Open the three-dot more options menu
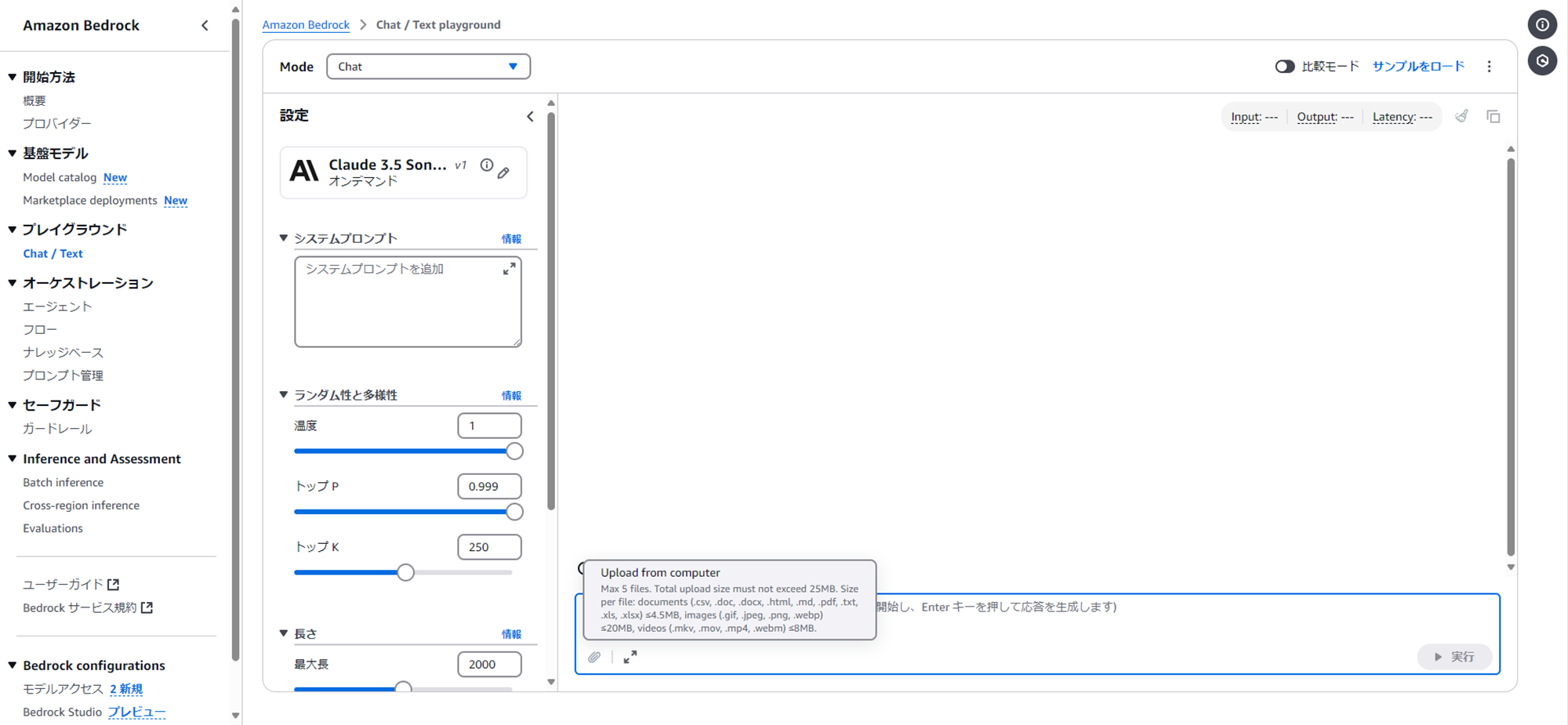Image resolution: width=1568 pixels, height=725 pixels. [x=1490, y=67]
